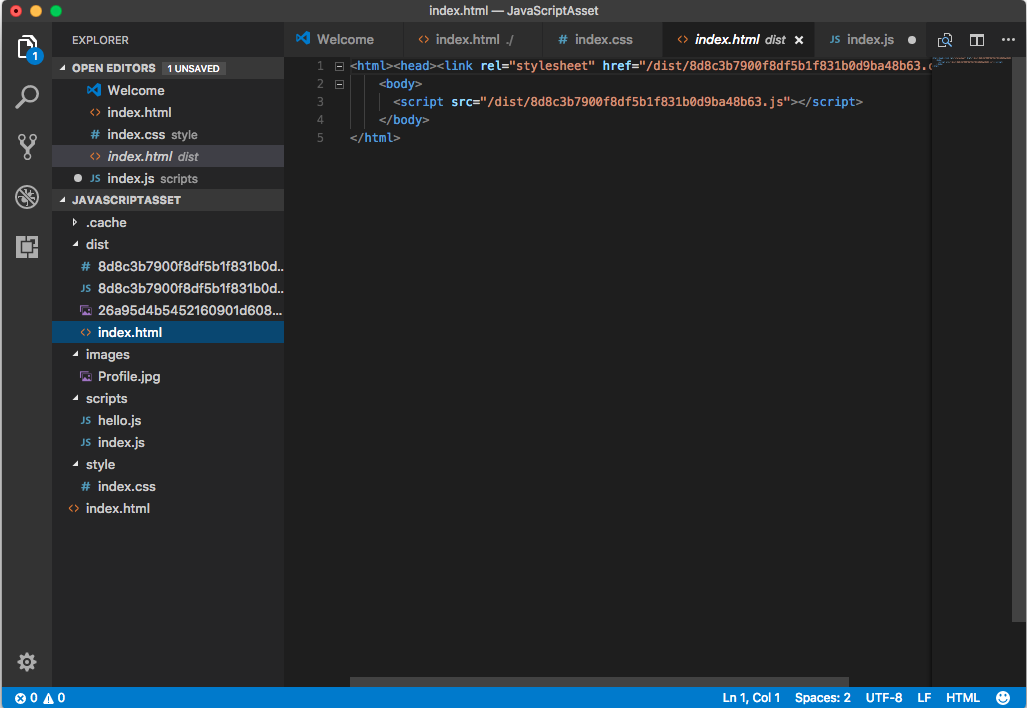Screen dimensions: 1027x708
Task: Open the Extensions view
Action: click(27, 247)
